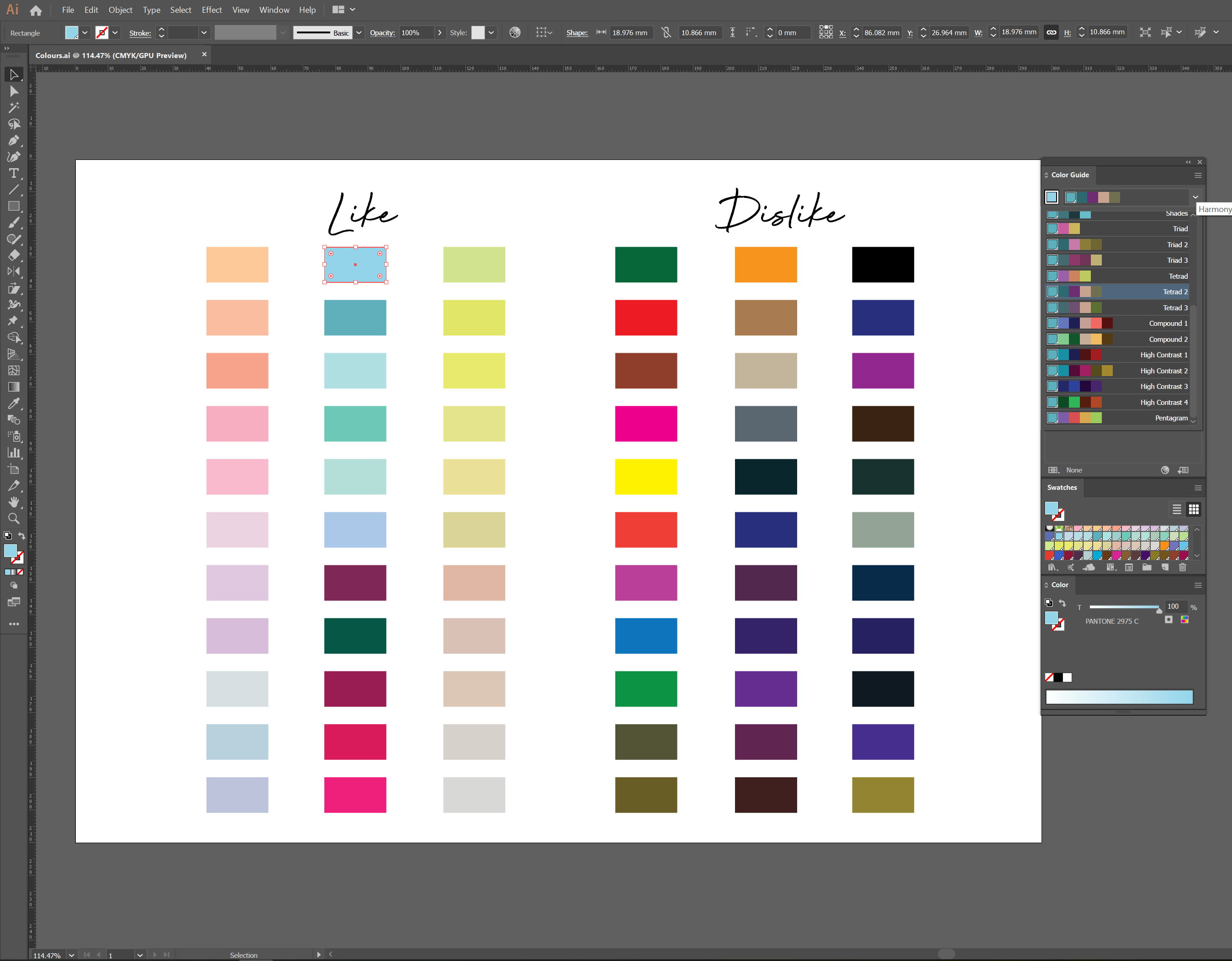Viewport: 1232px width, 961px height.
Task: Select the Type tool
Action: [14, 173]
